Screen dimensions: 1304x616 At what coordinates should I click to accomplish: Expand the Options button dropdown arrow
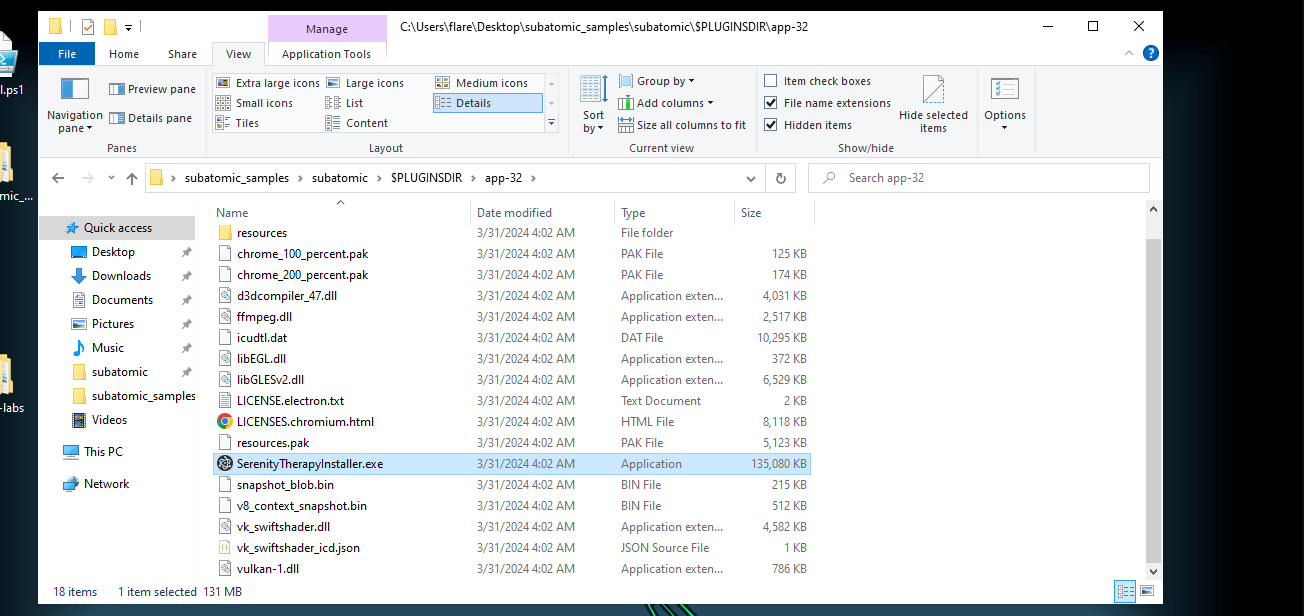[x=1005, y=127]
